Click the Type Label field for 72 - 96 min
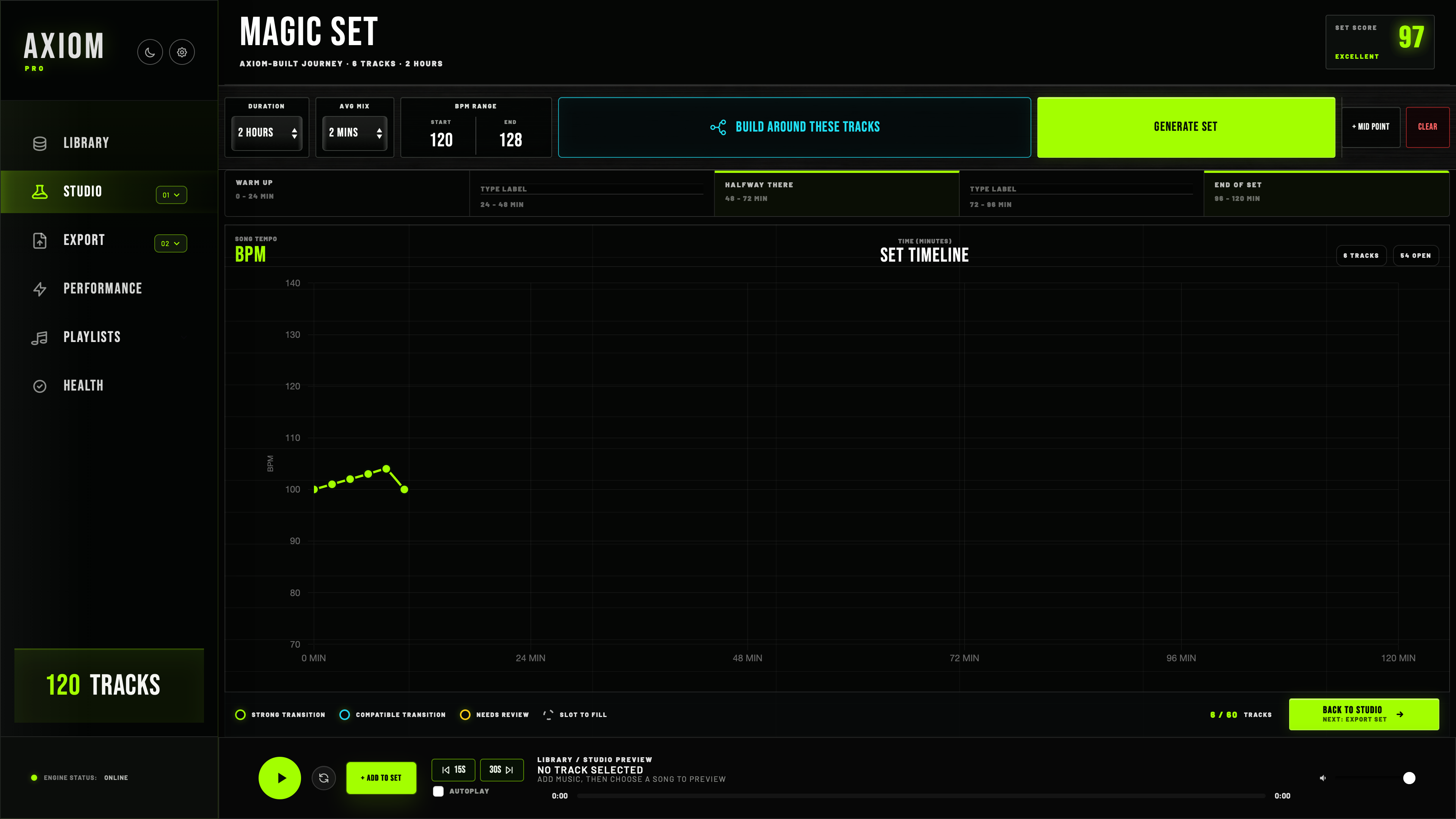Image resolution: width=1456 pixels, height=819 pixels. 1081,189
